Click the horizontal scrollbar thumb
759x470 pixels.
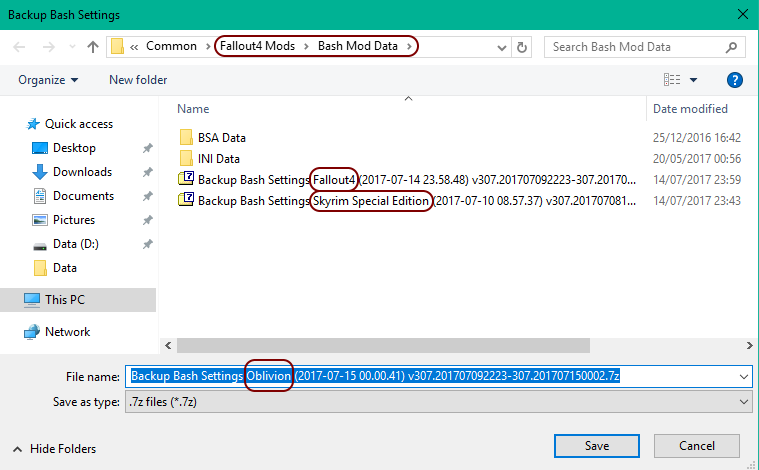(x=383, y=346)
